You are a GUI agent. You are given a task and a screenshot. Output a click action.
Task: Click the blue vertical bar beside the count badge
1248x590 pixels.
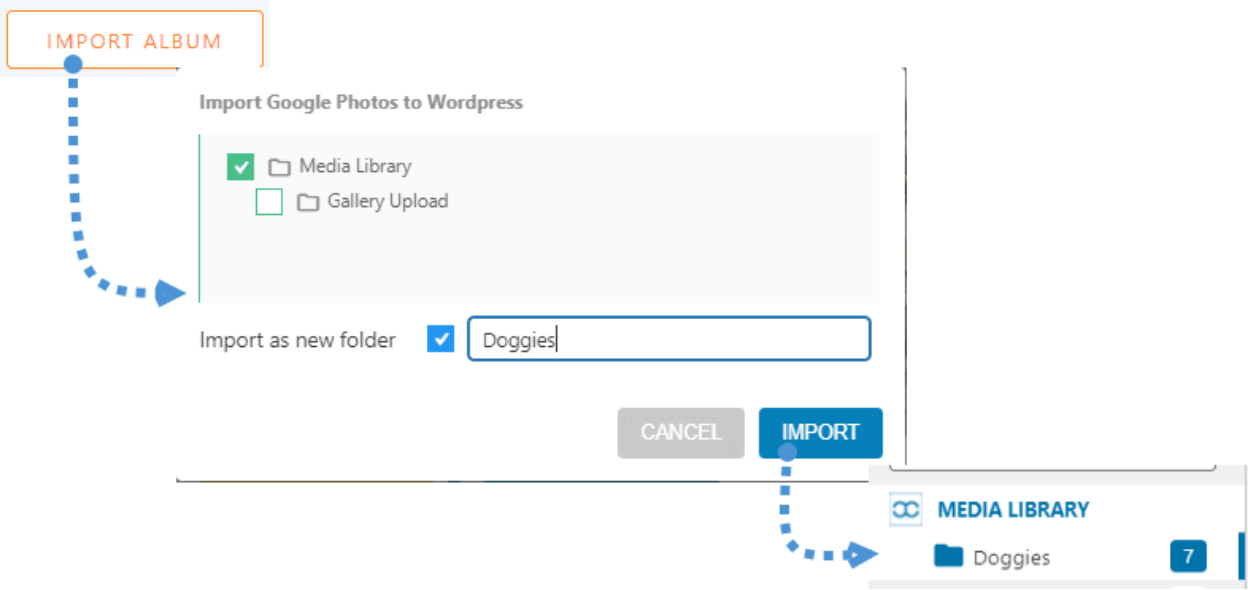coord(1241,556)
